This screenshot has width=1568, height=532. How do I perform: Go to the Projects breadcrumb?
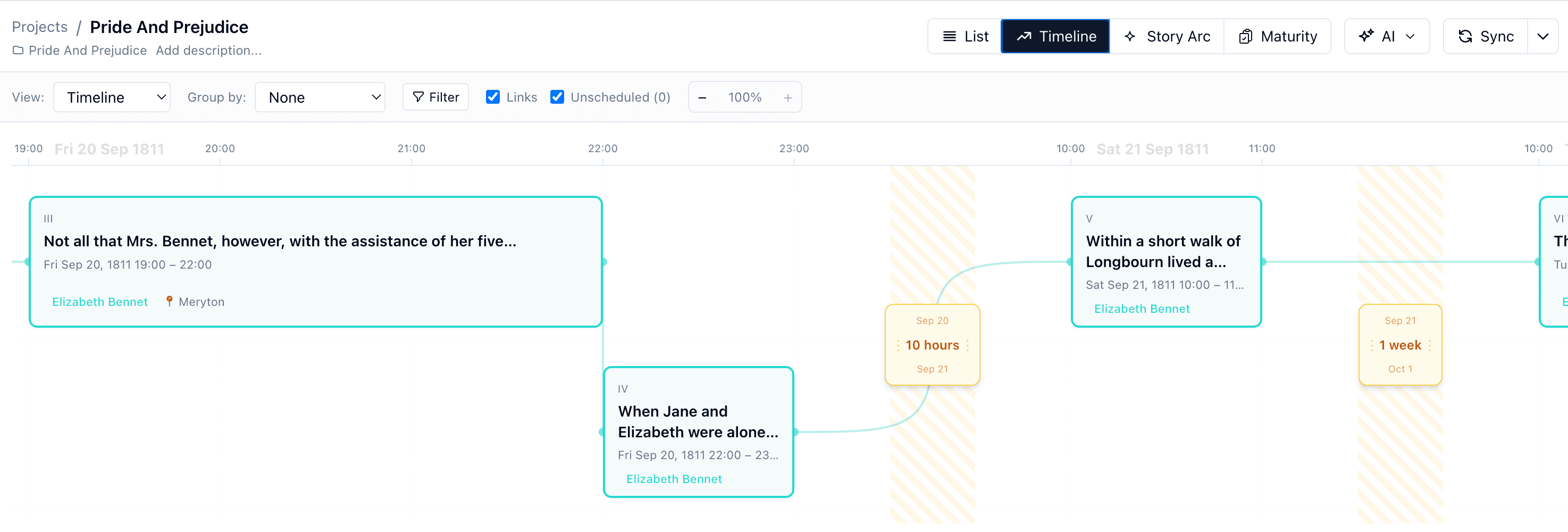click(39, 27)
